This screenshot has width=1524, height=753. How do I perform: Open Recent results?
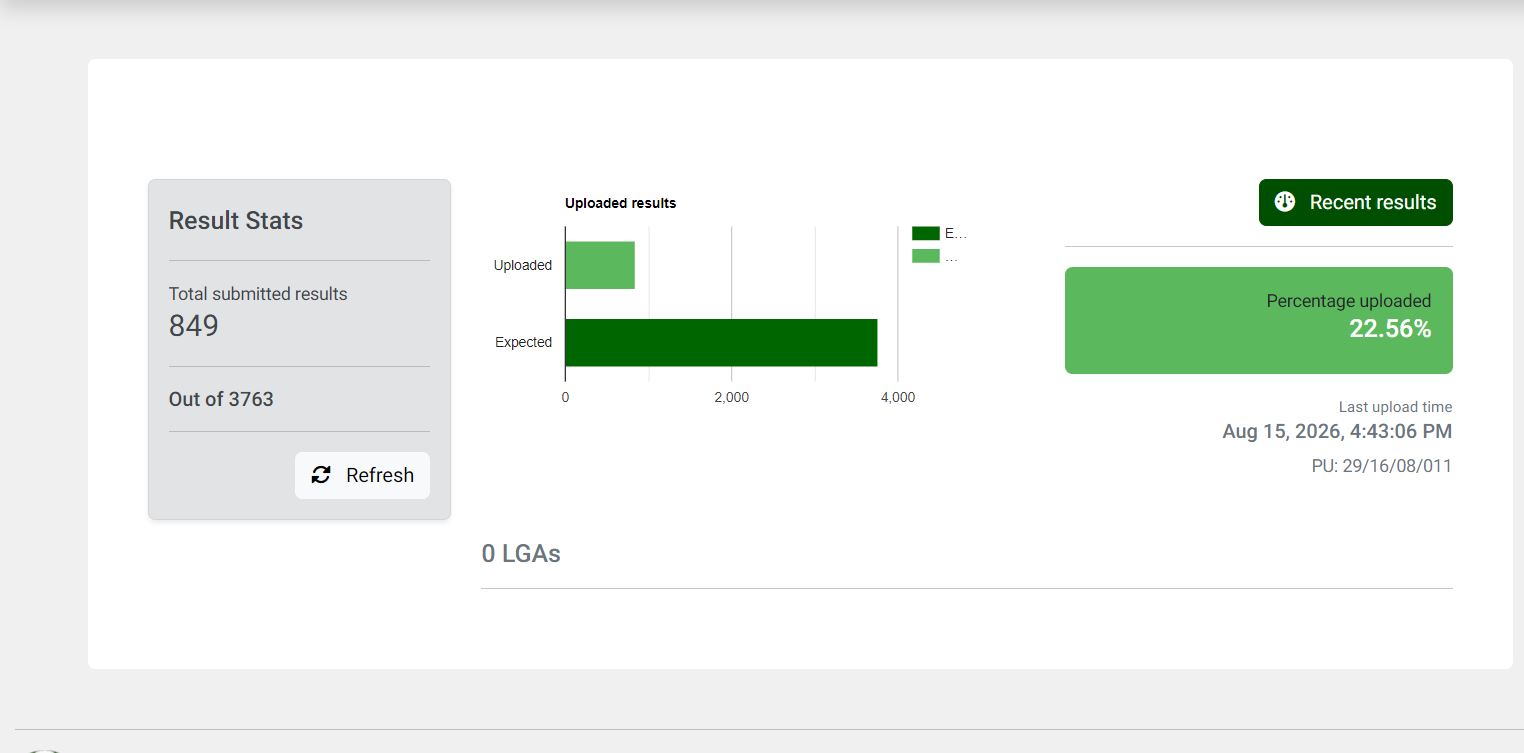click(1355, 202)
